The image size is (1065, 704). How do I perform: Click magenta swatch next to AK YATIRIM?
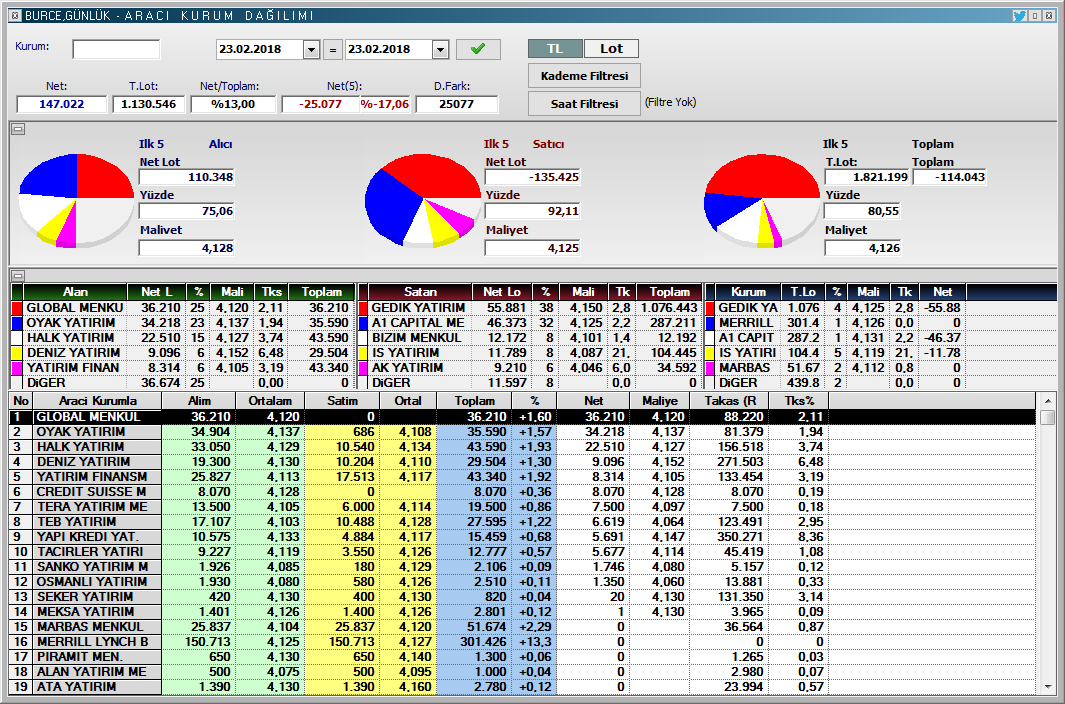pyautogui.click(x=363, y=368)
